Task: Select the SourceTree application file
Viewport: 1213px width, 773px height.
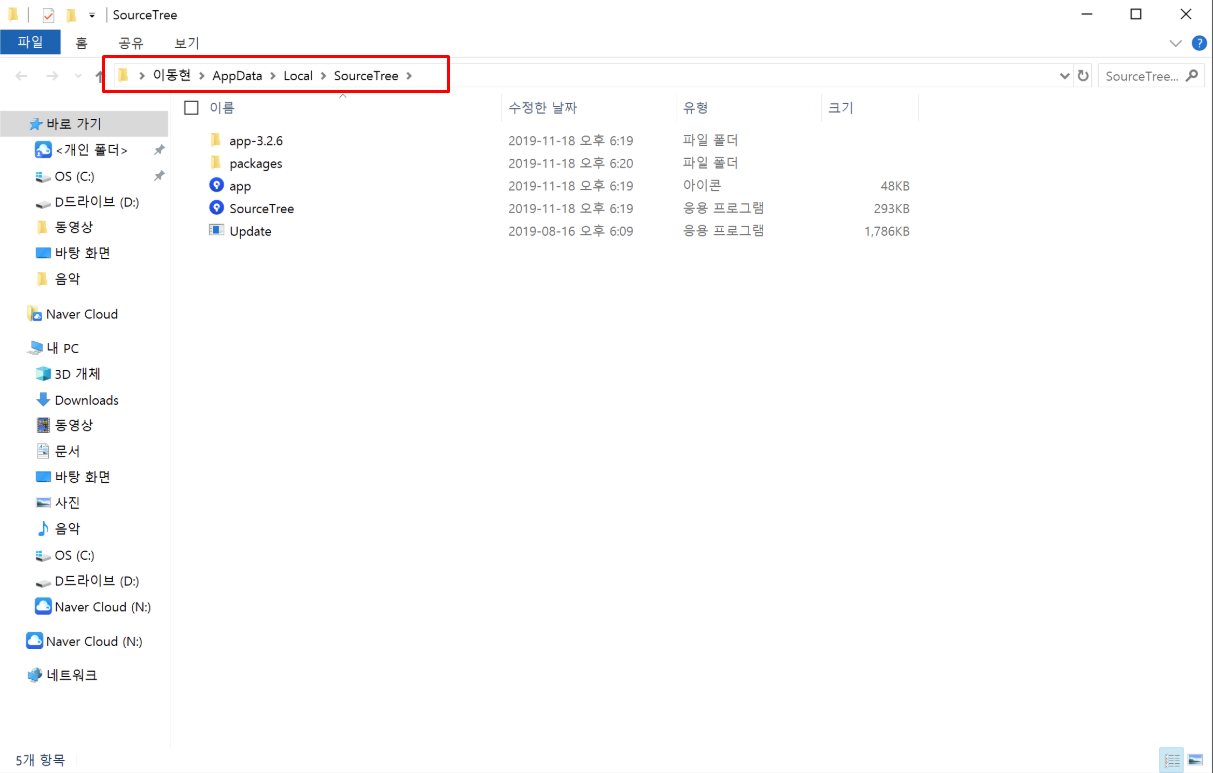Action: 262,208
